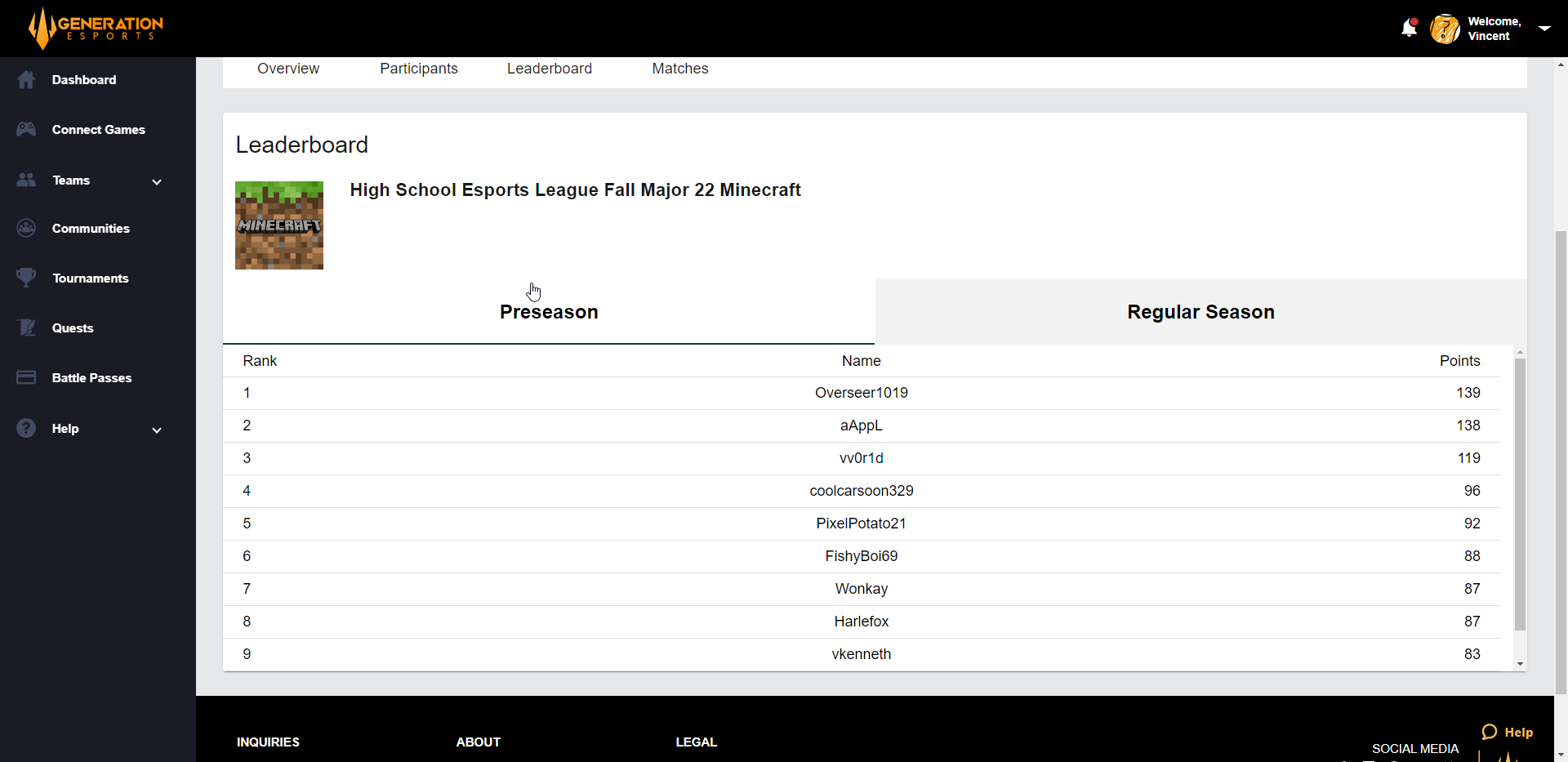The height and width of the screenshot is (762, 1568).
Task: Click the Generation Esports logo
Action: [x=96, y=28]
